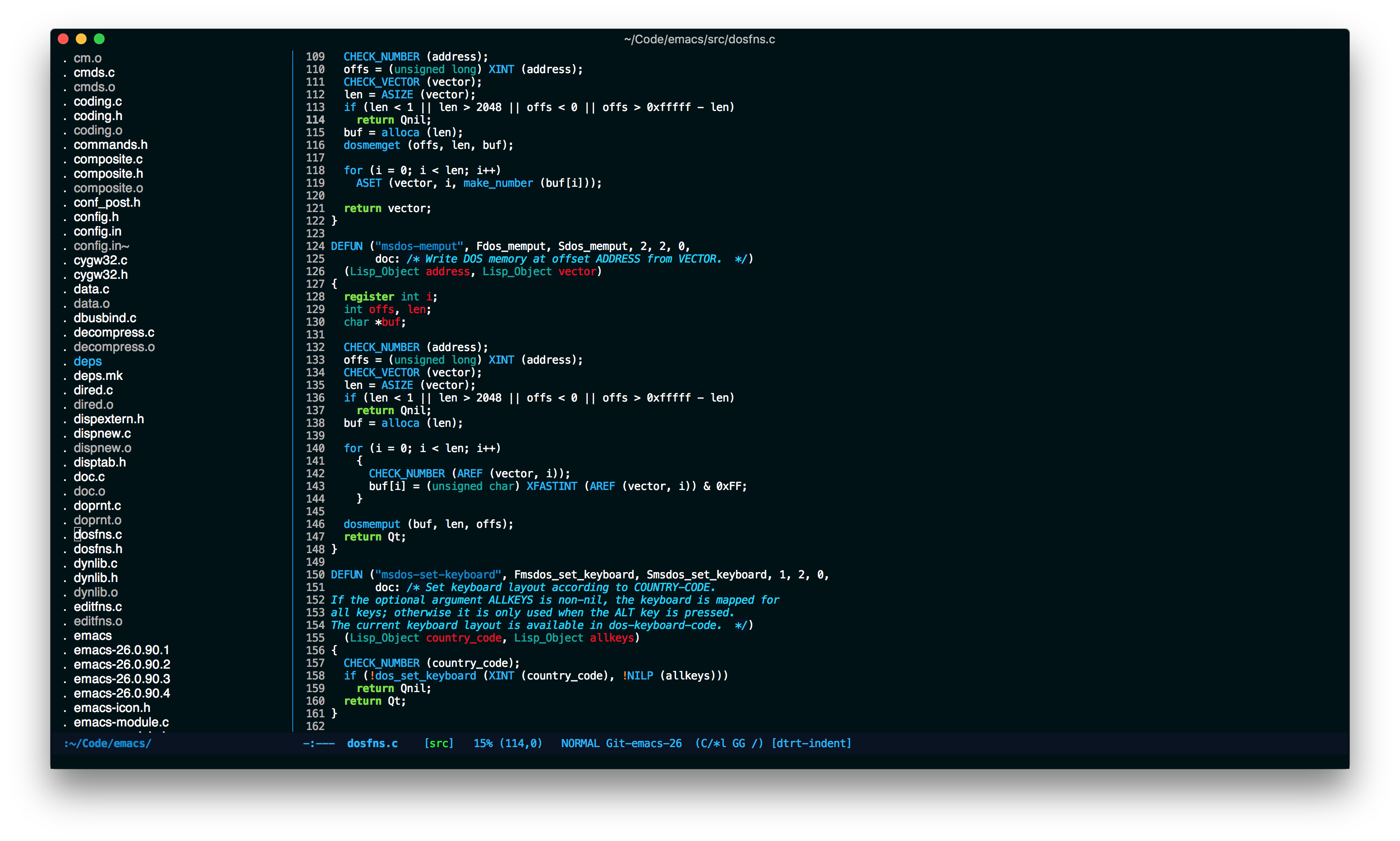This screenshot has width=1400, height=841.
Task: Click line number 124 in the gutter
Action: point(315,246)
